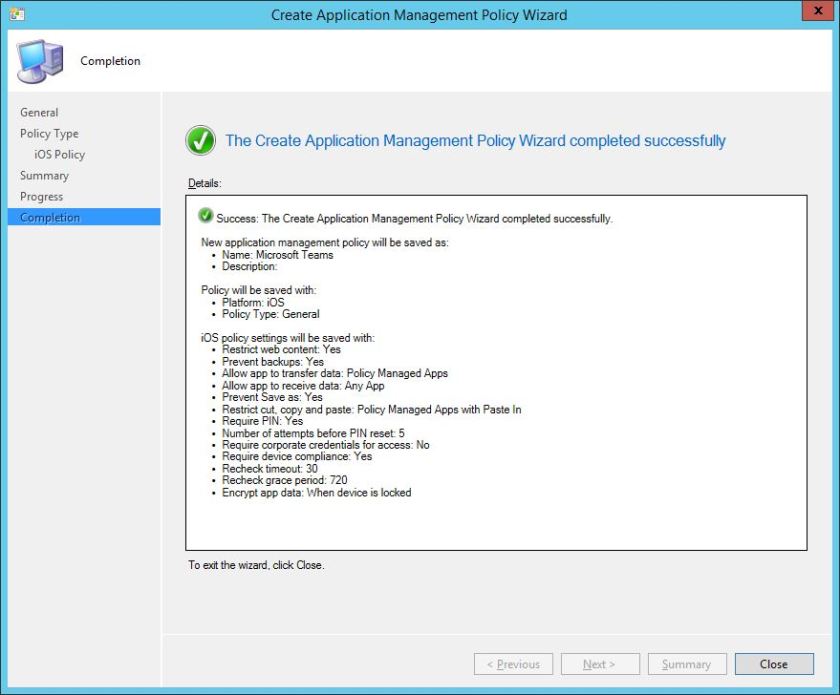Click the disabled Next button
This screenshot has width=840, height=695.
pyautogui.click(x=600, y=663)
